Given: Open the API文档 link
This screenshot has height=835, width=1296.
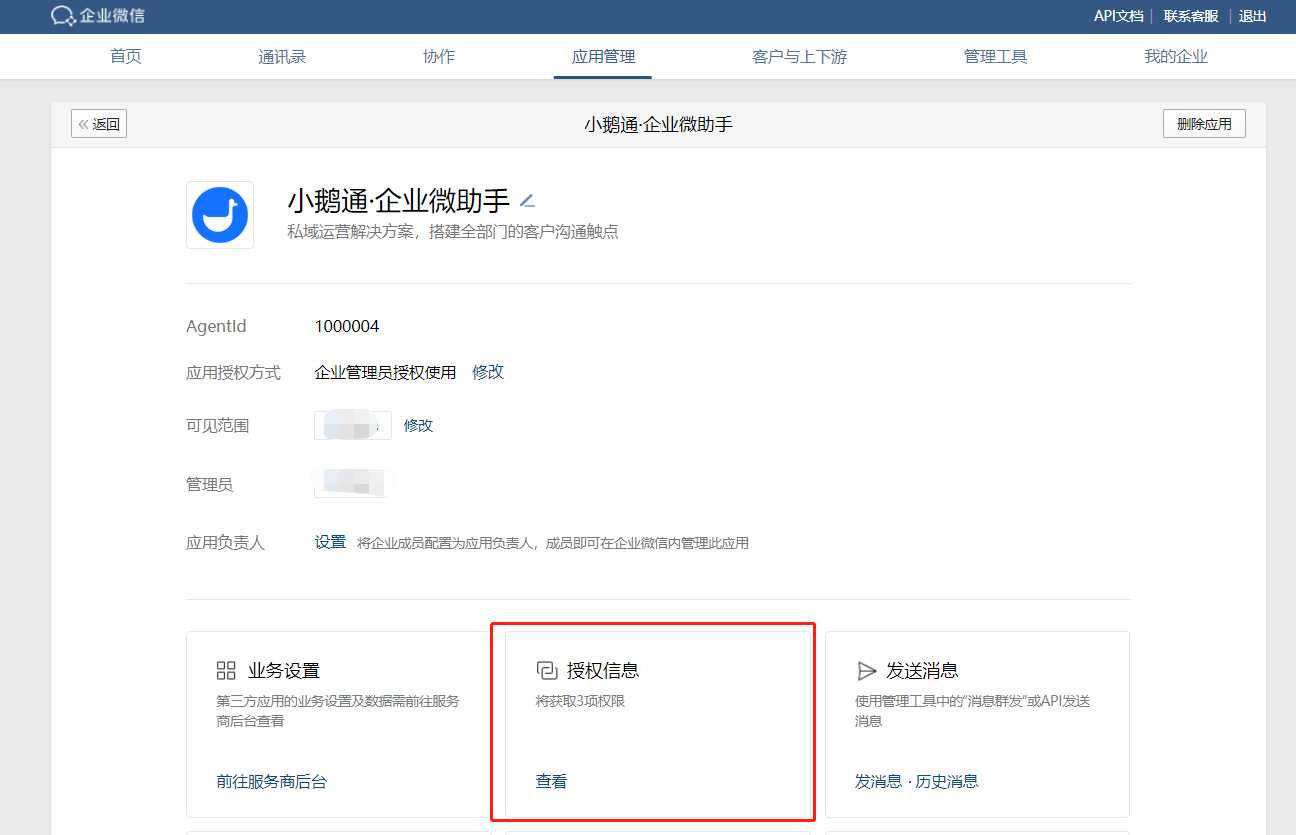Looking at the screenshot, I should click(1118, 16).
